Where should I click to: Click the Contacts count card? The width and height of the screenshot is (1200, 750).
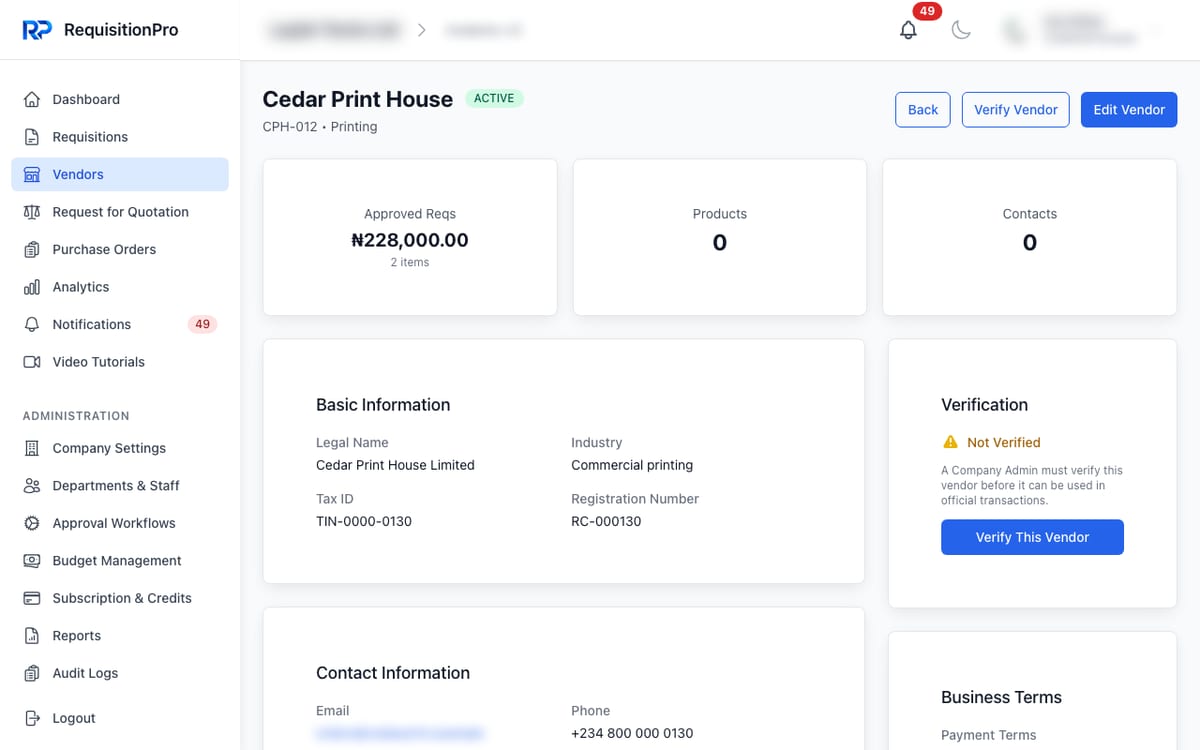pos(1030,238)
